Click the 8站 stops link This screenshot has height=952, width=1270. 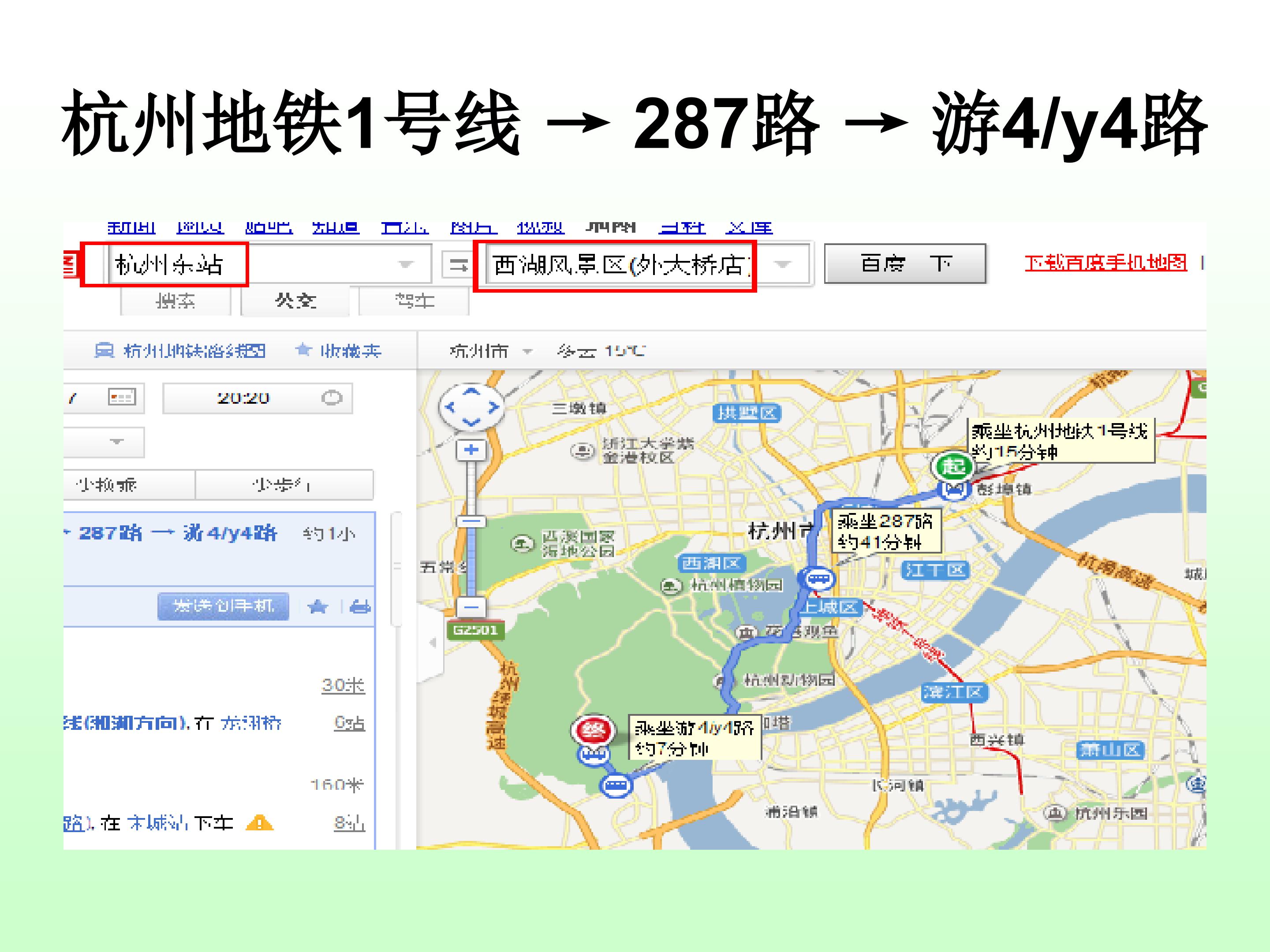(x=349, y=823)
